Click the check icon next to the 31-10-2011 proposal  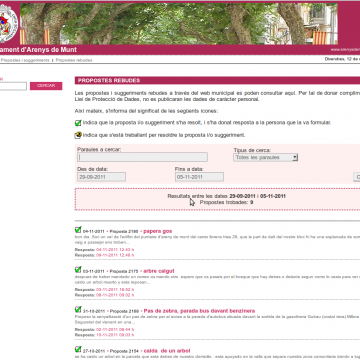(78, 309)
